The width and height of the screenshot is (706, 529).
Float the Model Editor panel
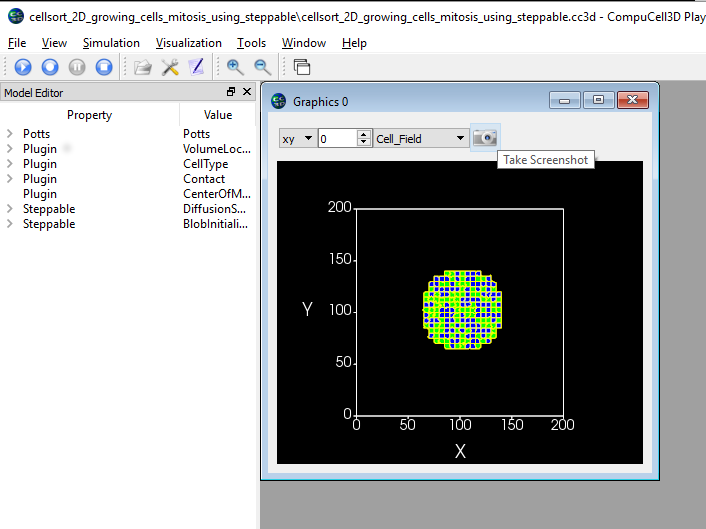(231, 92)
